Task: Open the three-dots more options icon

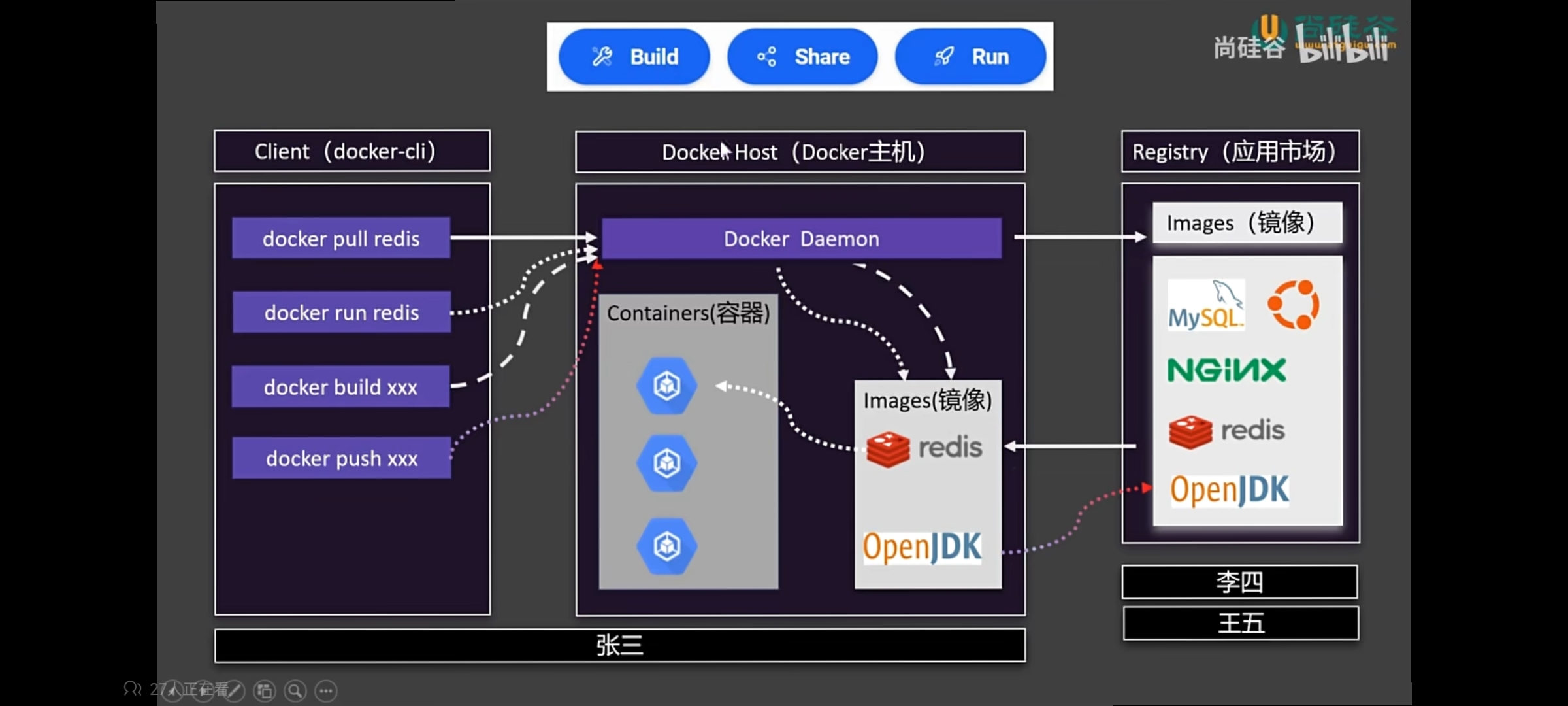Action: click(x=326, y=690)
